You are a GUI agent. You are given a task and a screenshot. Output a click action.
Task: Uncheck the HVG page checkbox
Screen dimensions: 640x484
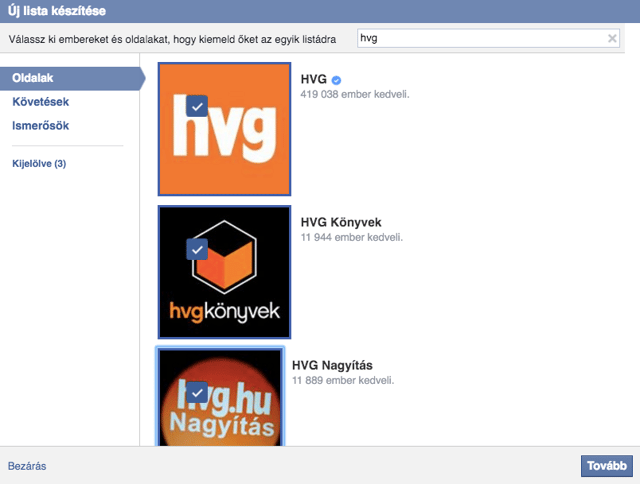(197, 107)
